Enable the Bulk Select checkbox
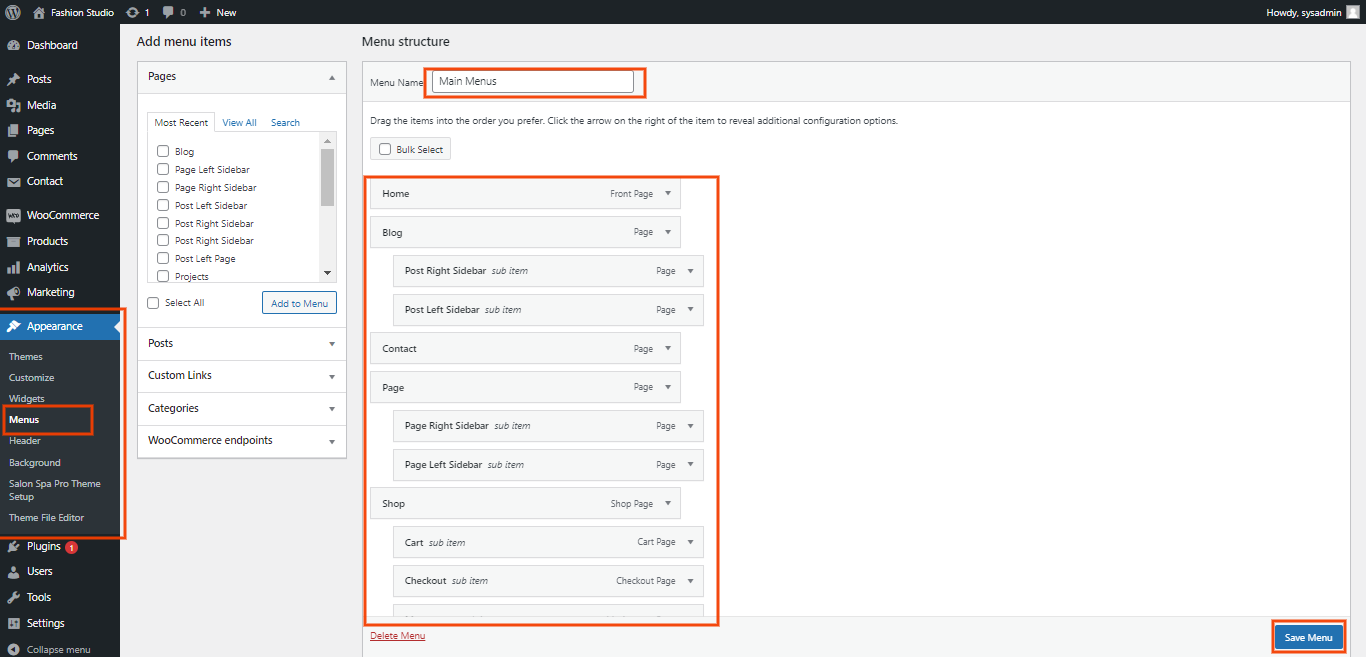The height and width of the screenshot is (657, 1366). click(385, 149)
